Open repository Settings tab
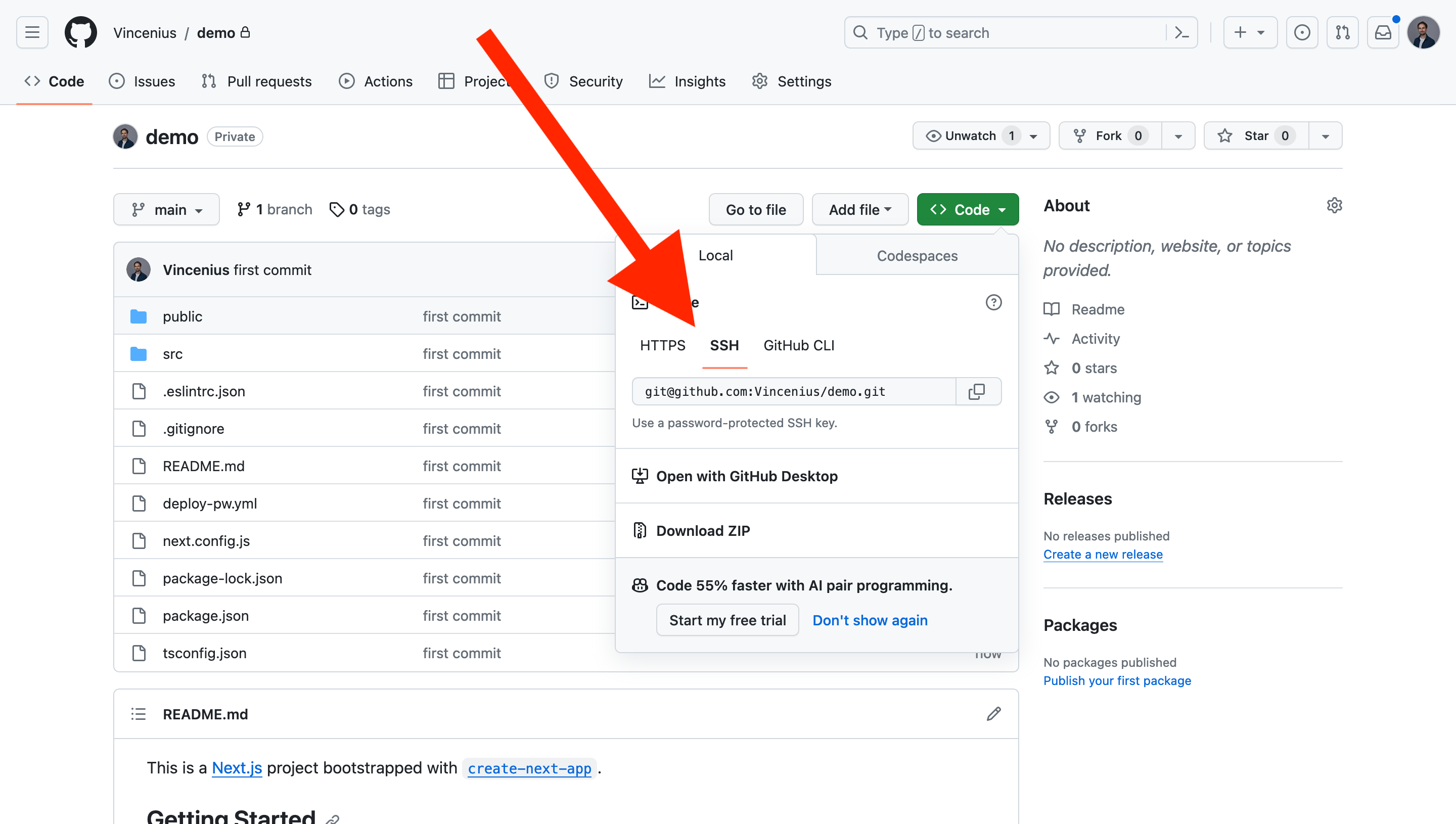The height and width of the screenshot is (824, 1456). point(804,81)
